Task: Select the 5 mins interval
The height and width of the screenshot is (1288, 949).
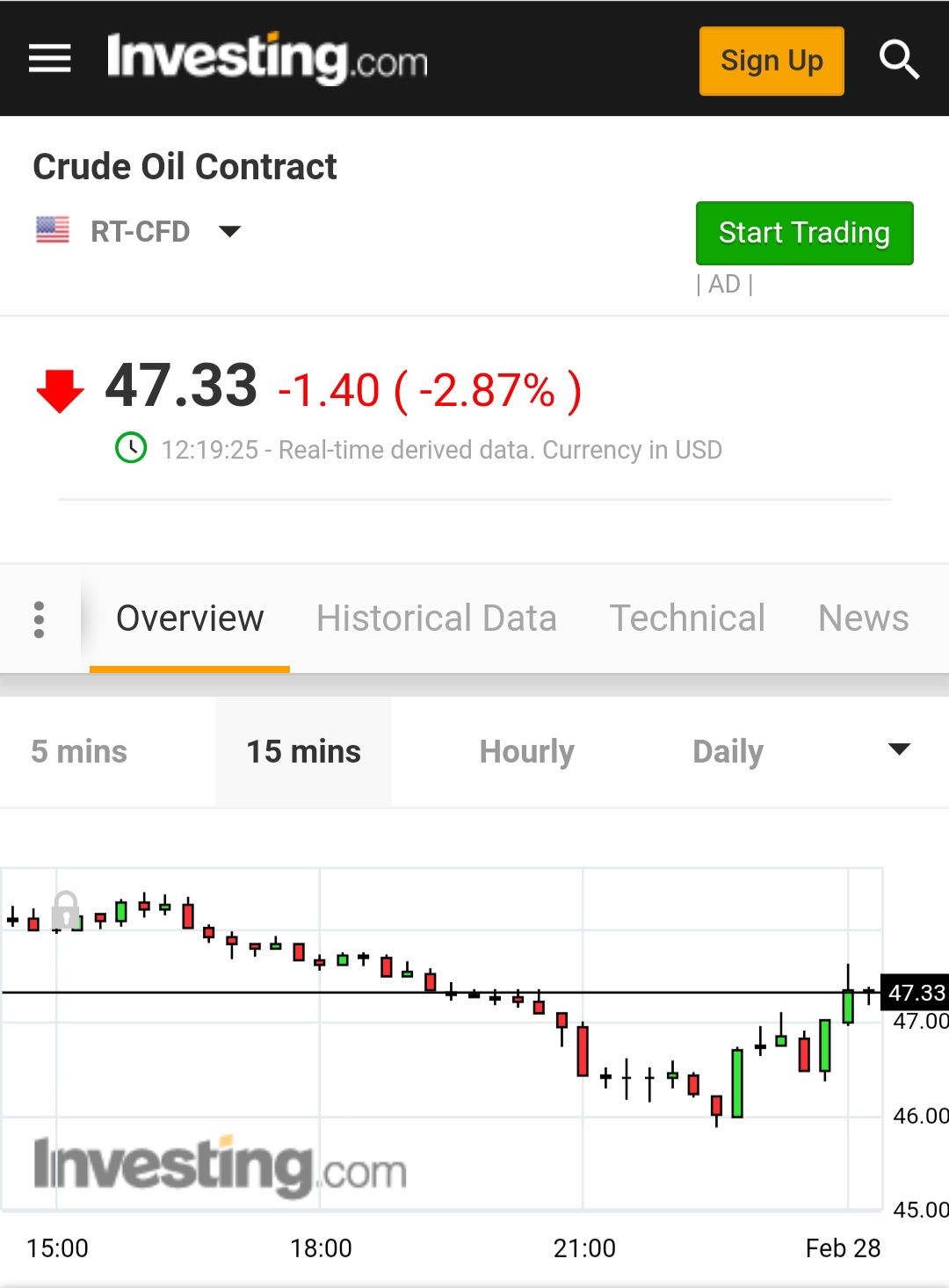Action: click(x=79, y=752)
